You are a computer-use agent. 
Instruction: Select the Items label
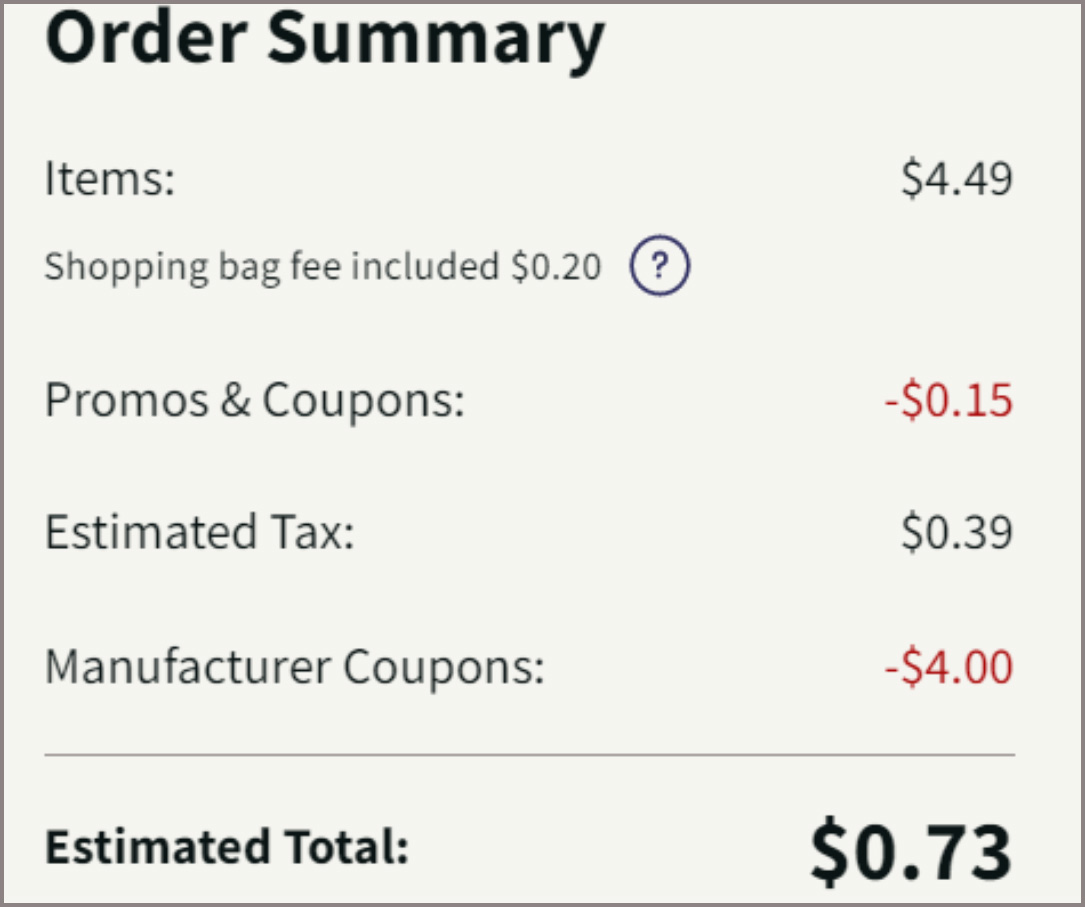click(110, 179)
